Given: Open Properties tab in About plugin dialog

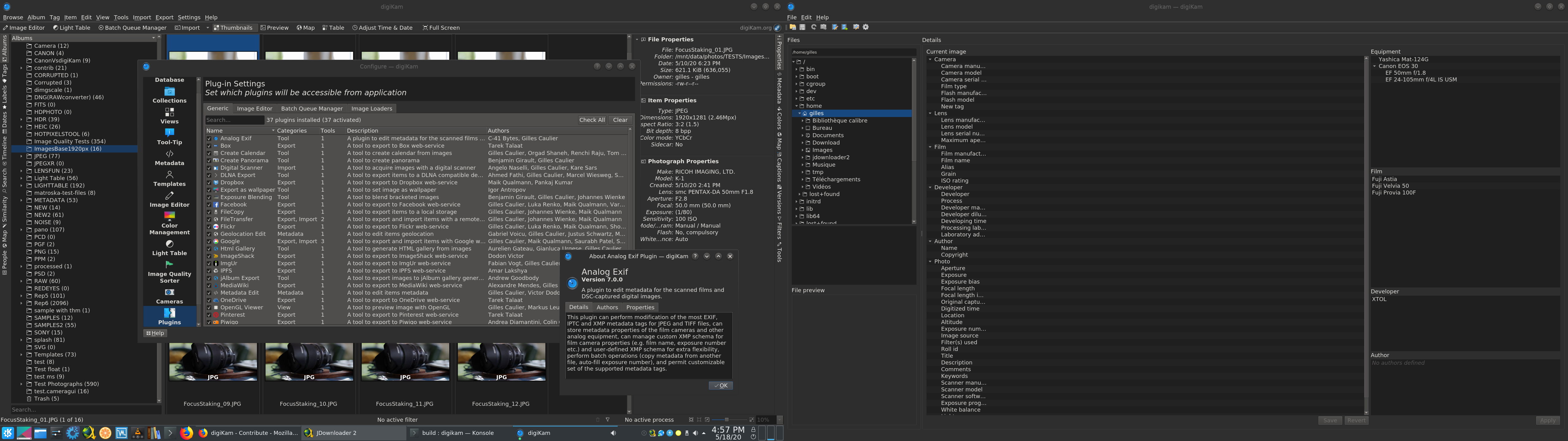Looking at the screenshot, I should coord(640,307).
